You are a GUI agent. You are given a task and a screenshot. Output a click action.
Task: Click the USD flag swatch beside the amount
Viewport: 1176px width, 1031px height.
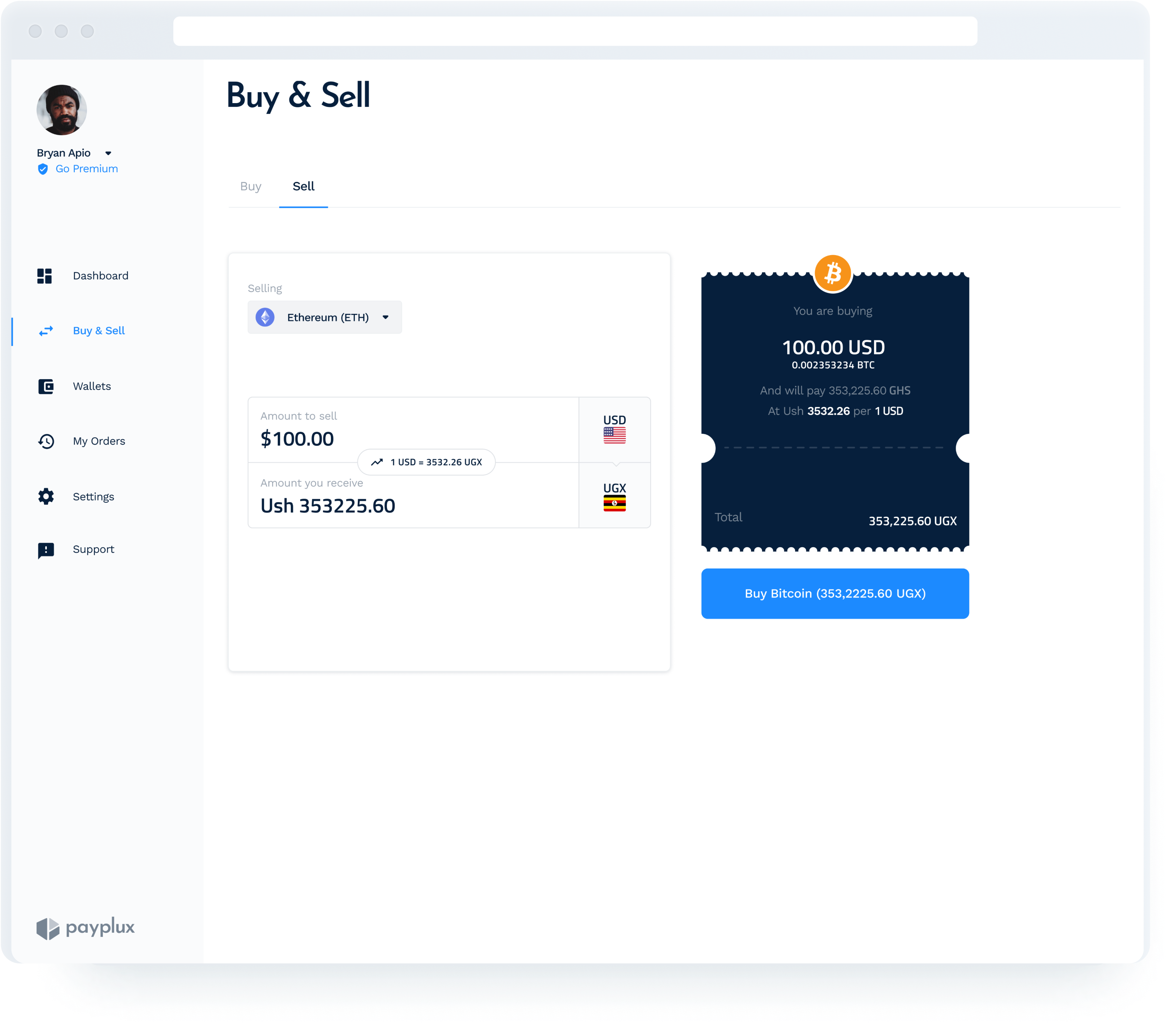click(x=614, y=430)
